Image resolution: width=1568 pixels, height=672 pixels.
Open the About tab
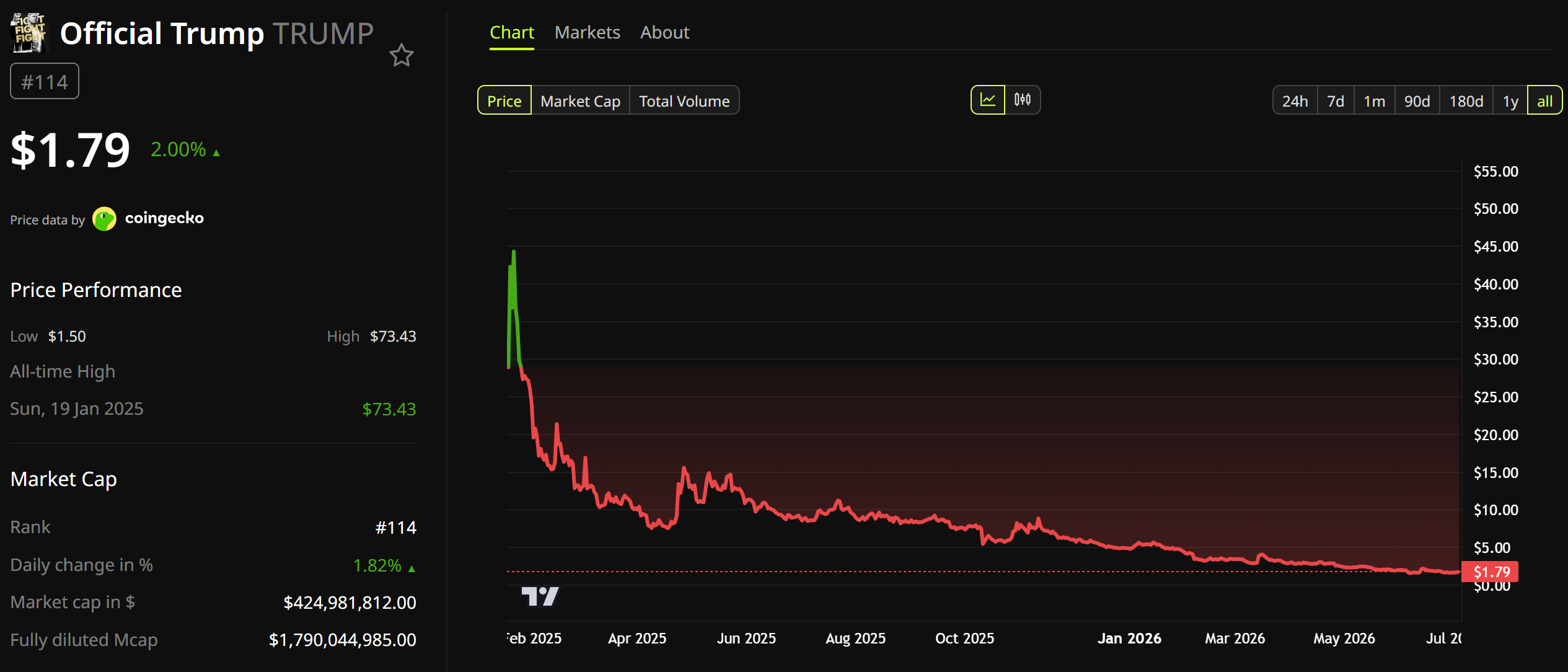coord(664,32)
